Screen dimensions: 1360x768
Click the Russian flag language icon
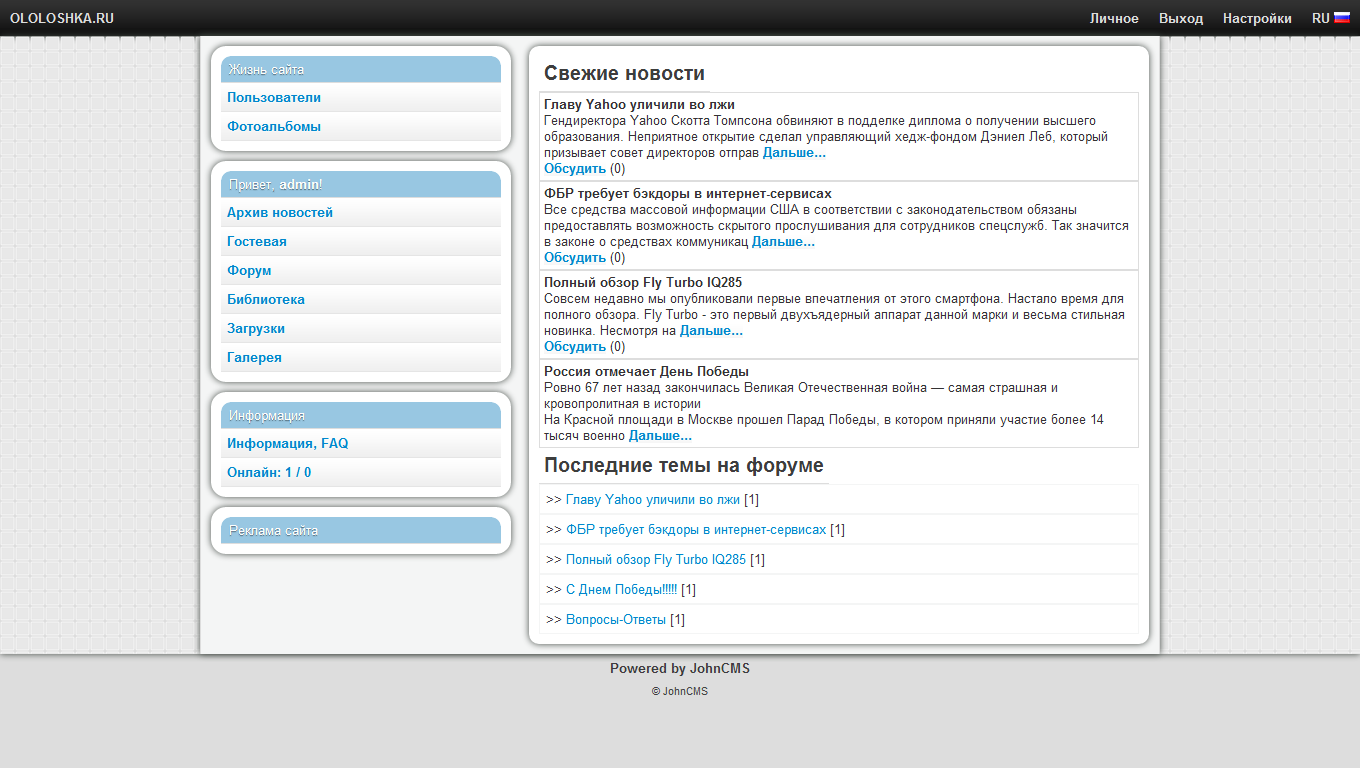point(1341,18)
